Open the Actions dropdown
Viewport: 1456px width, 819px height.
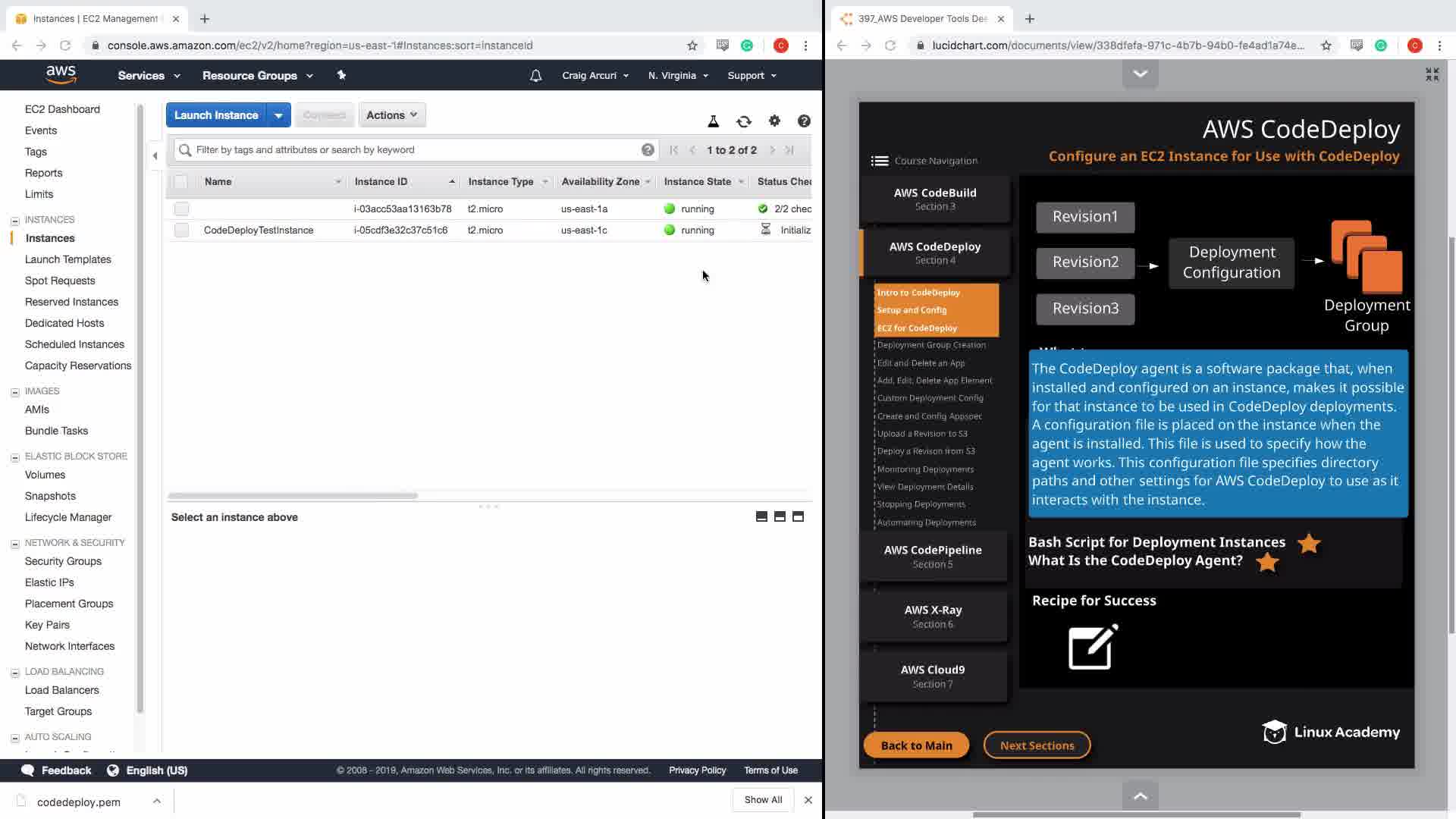(x=391, y=115)
